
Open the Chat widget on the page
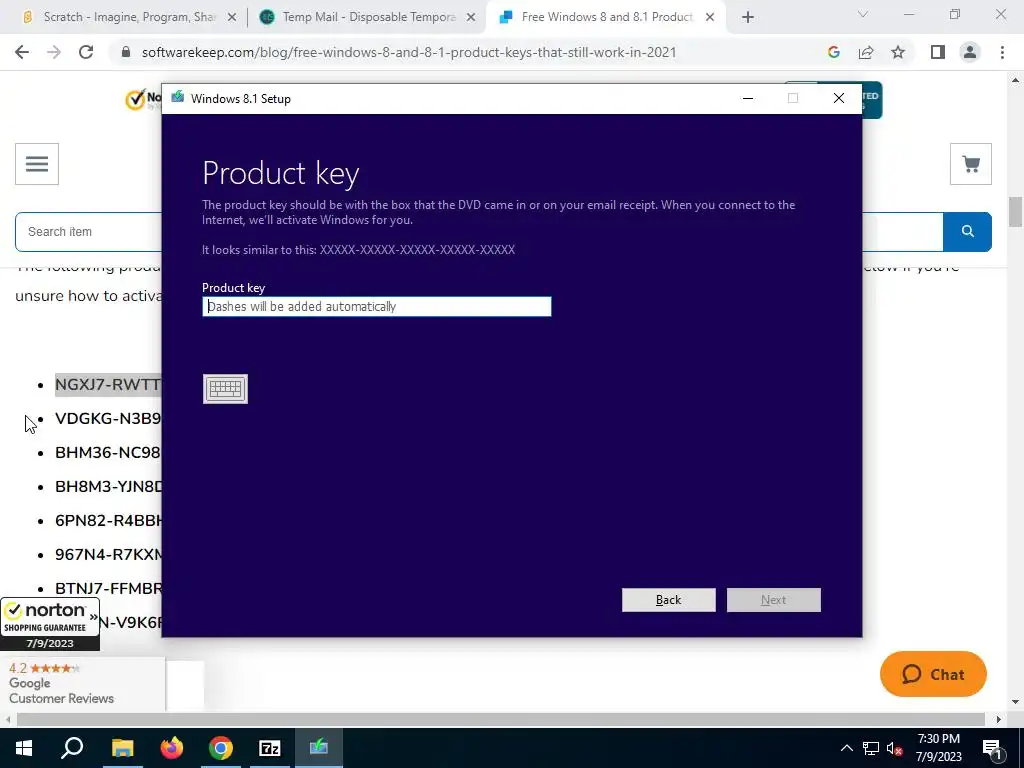point(933,674)
